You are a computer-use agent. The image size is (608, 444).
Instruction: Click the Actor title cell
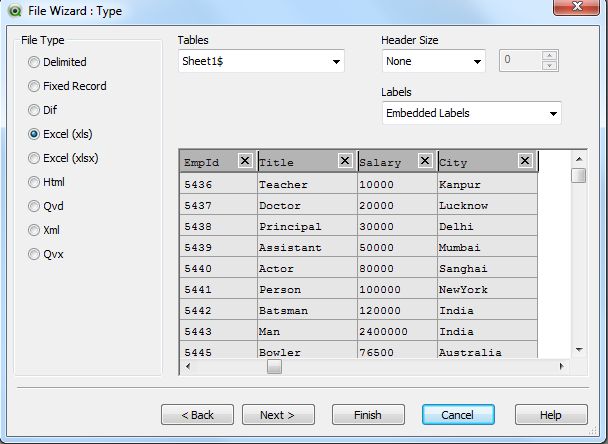(307, 268)
